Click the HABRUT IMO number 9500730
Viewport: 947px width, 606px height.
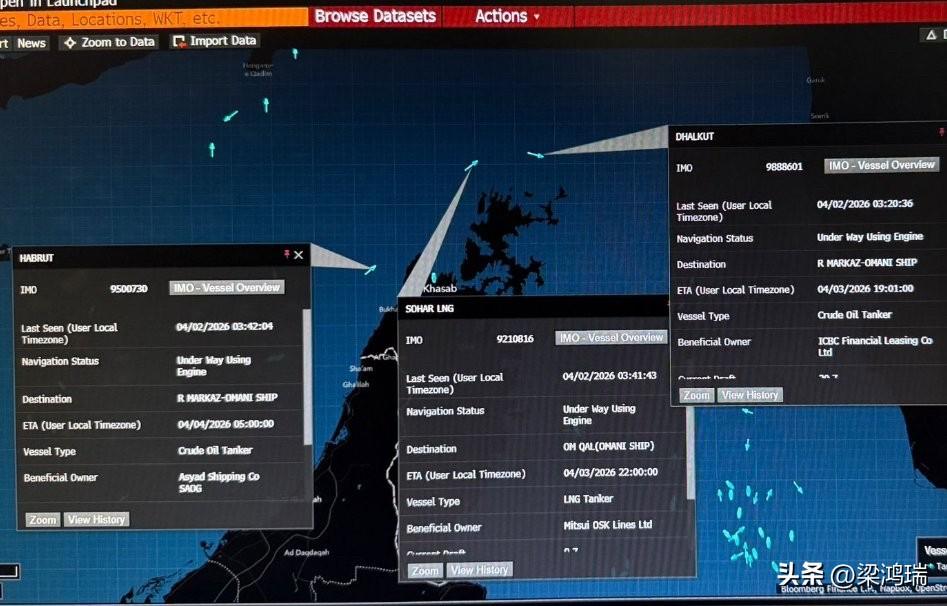coord(129,289)
